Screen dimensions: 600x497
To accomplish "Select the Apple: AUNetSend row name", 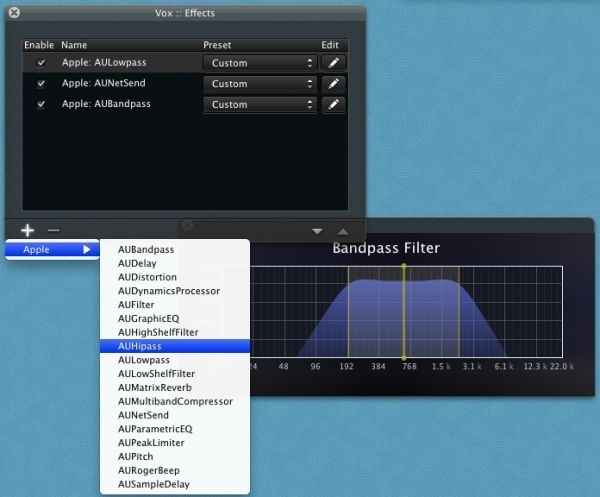I will [x=104, y=83].
